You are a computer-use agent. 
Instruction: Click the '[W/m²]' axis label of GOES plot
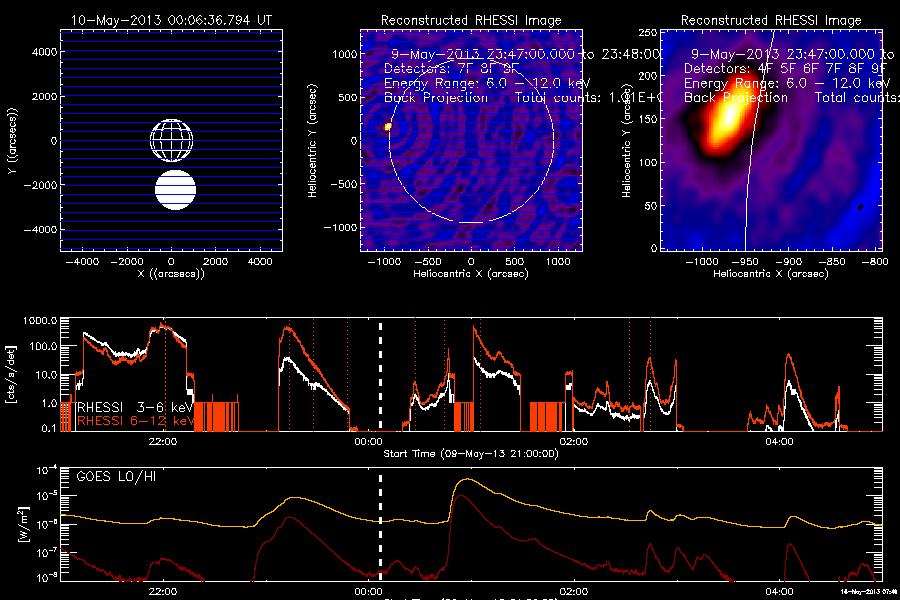click(23, 524)
